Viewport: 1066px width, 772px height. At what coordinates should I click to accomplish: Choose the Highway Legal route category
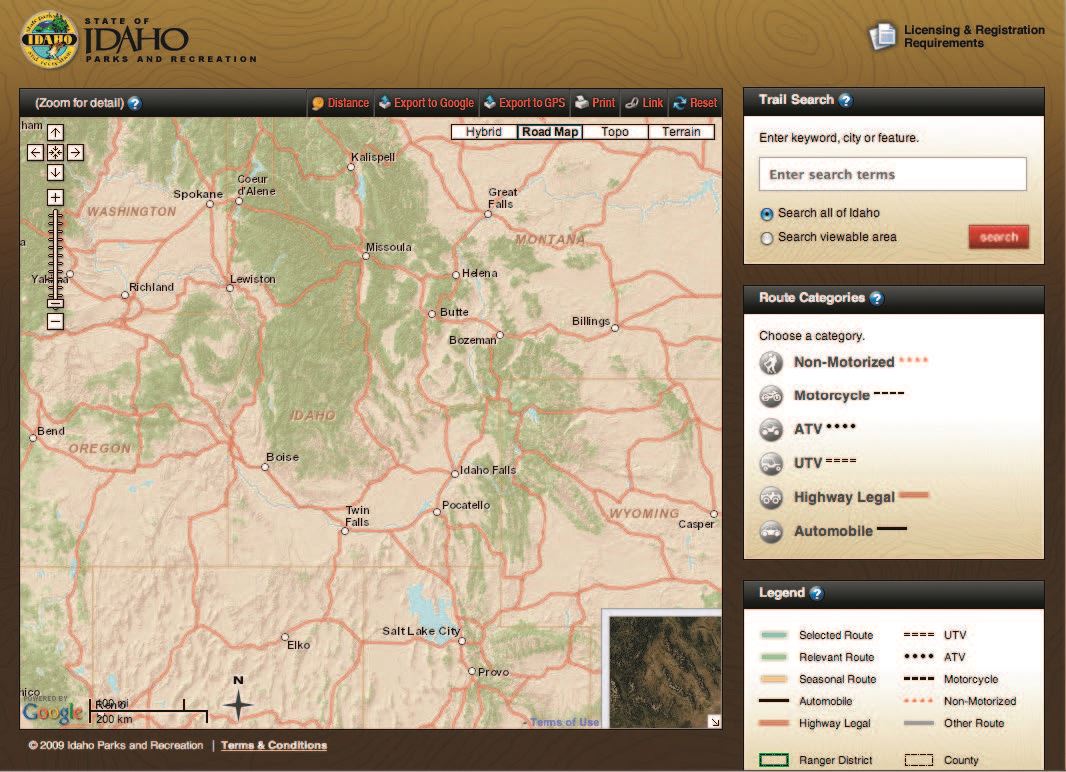(844, 497)
